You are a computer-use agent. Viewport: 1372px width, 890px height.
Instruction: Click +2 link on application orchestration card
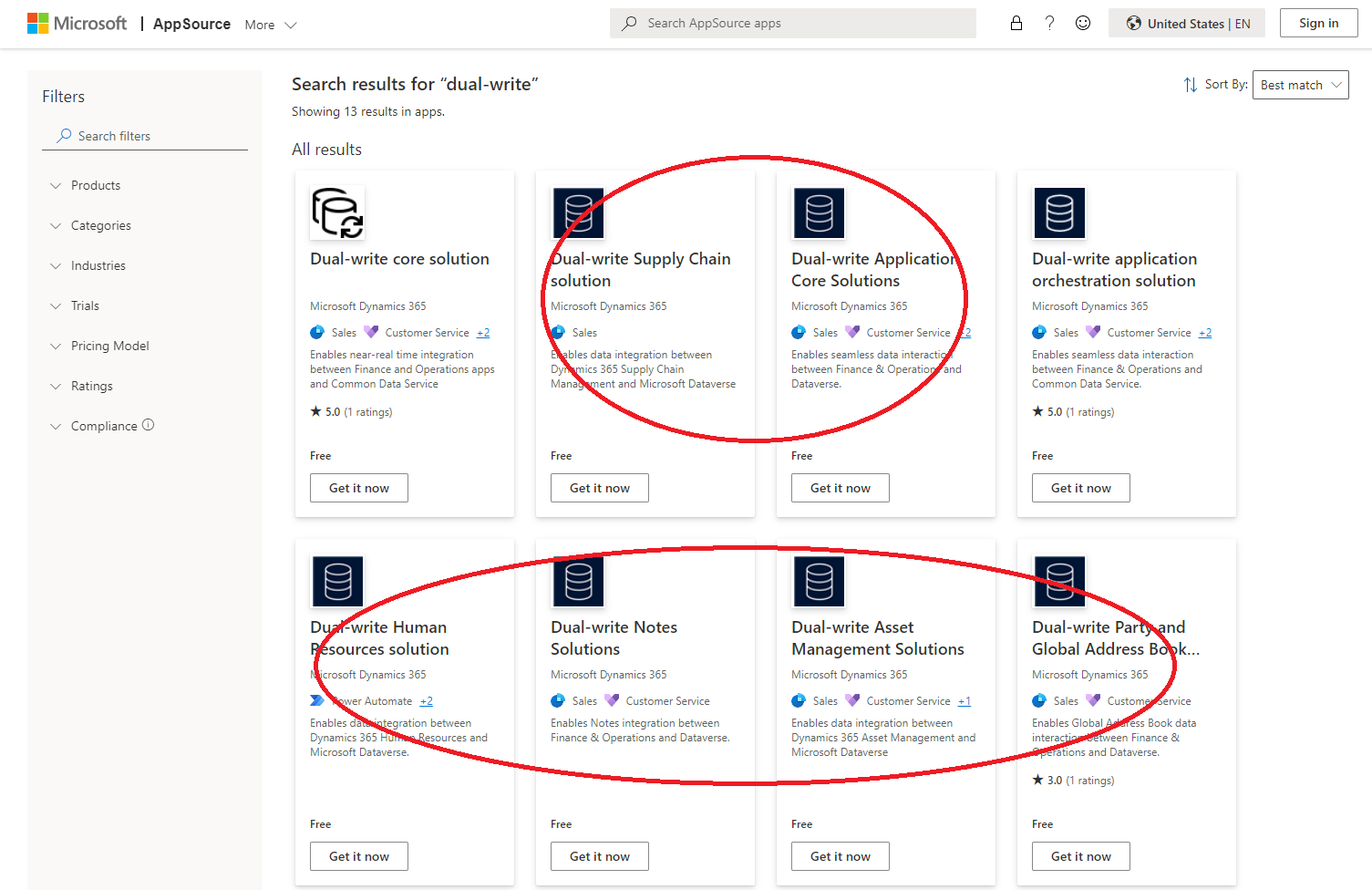[x=1205, y=333]
